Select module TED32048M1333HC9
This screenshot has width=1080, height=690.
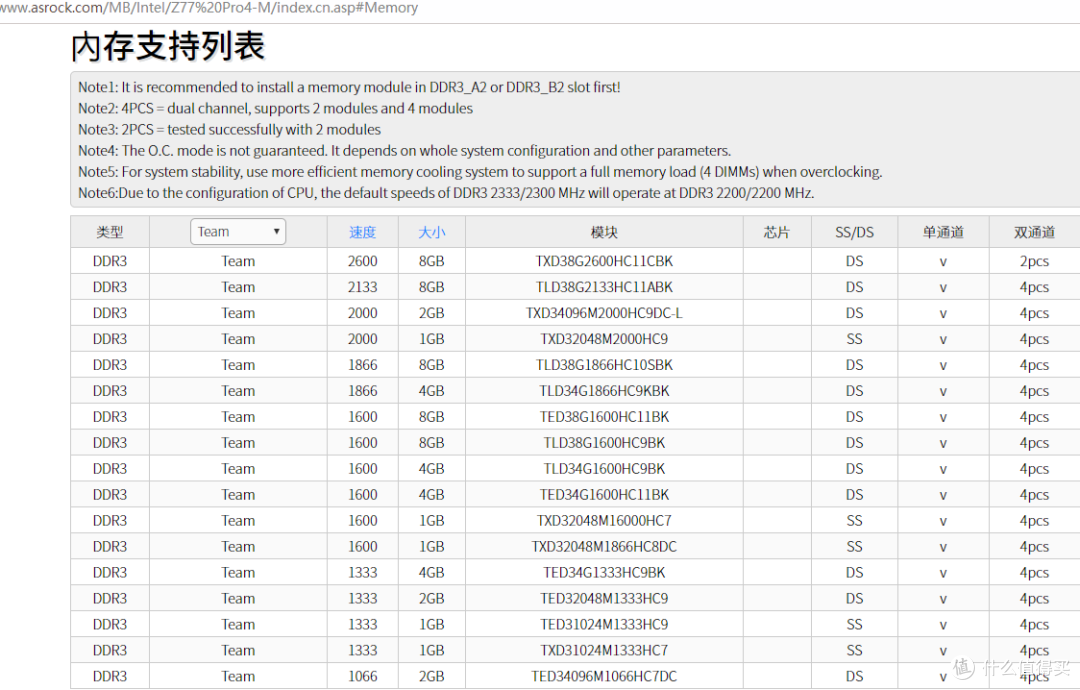click(x=604, y=598)
